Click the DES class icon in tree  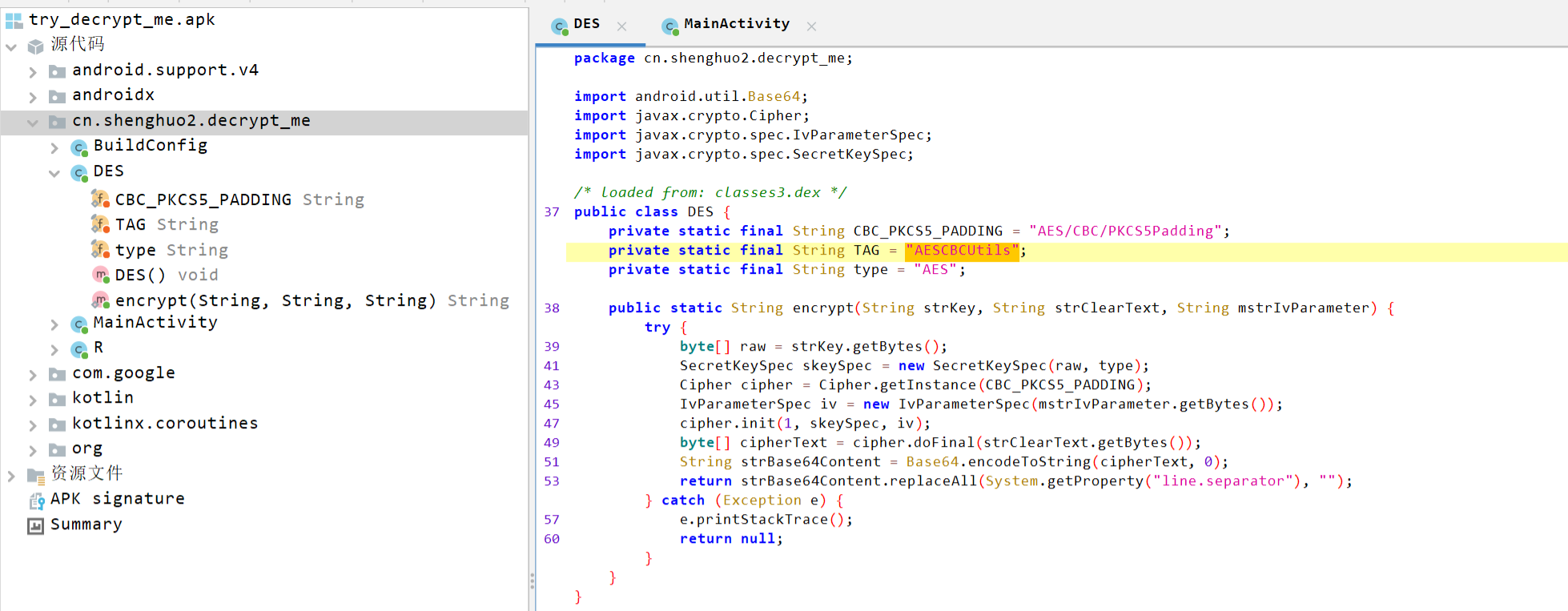click(x=78, y=173)
